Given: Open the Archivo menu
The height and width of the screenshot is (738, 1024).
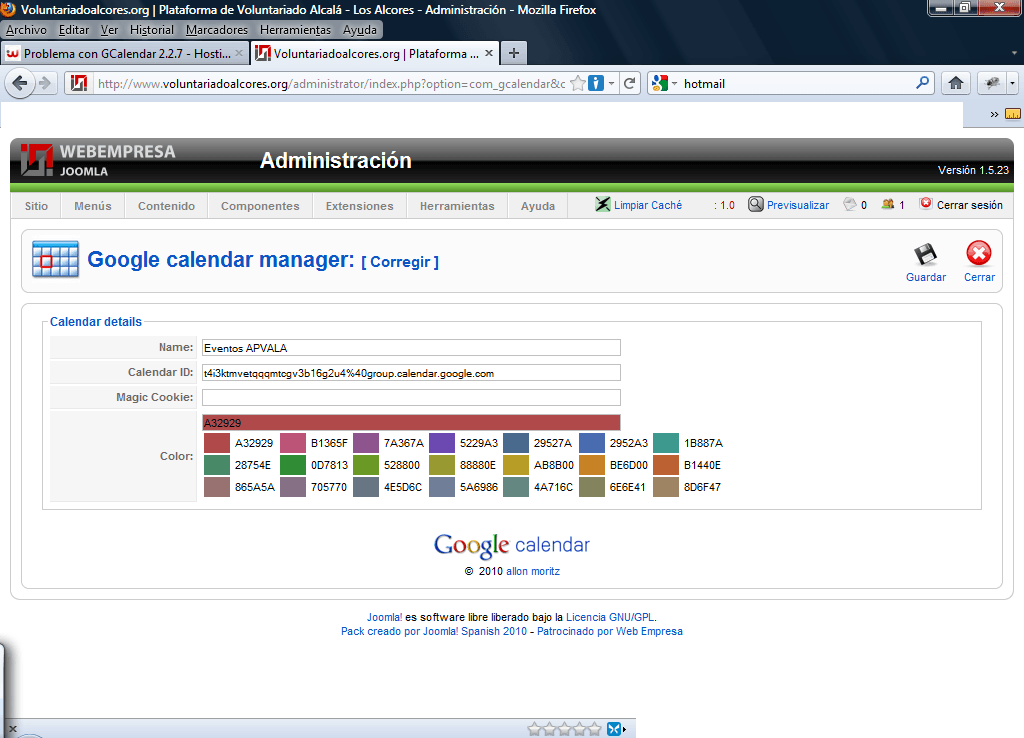Looking at the screenshot, I should 26,30.
